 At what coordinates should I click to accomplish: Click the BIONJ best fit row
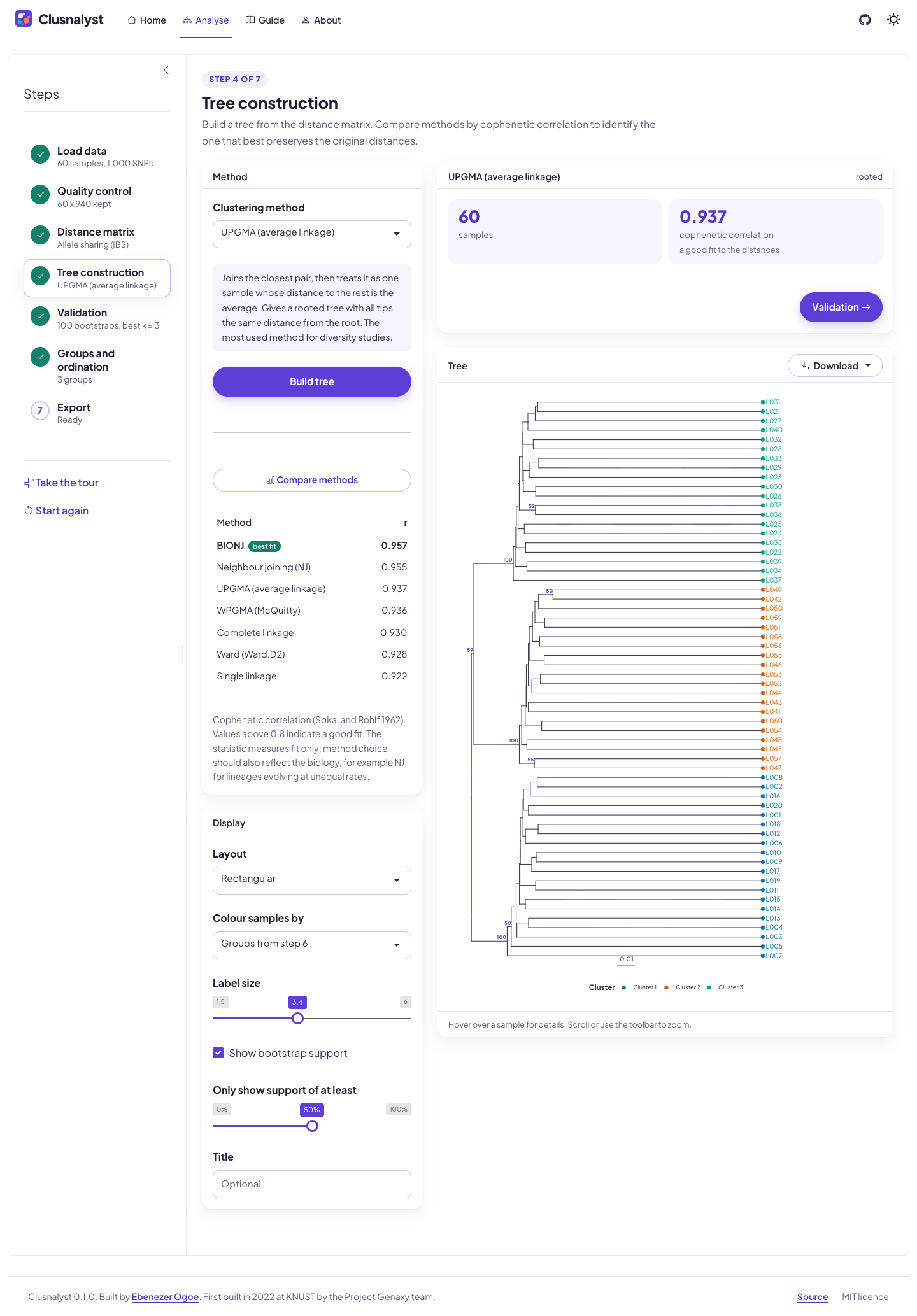[x=312, y=546]
